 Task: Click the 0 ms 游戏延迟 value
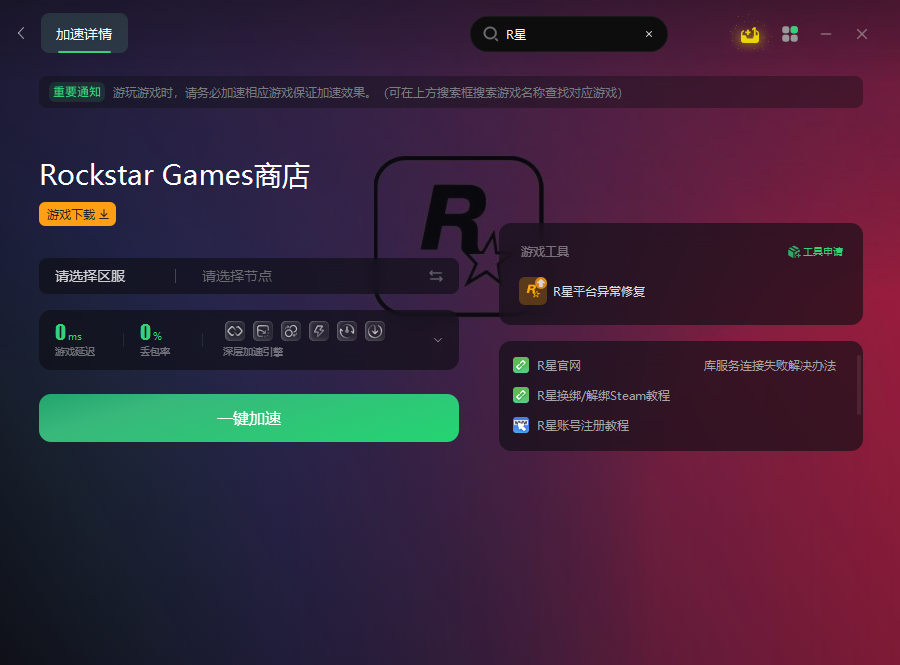point(68,332)
